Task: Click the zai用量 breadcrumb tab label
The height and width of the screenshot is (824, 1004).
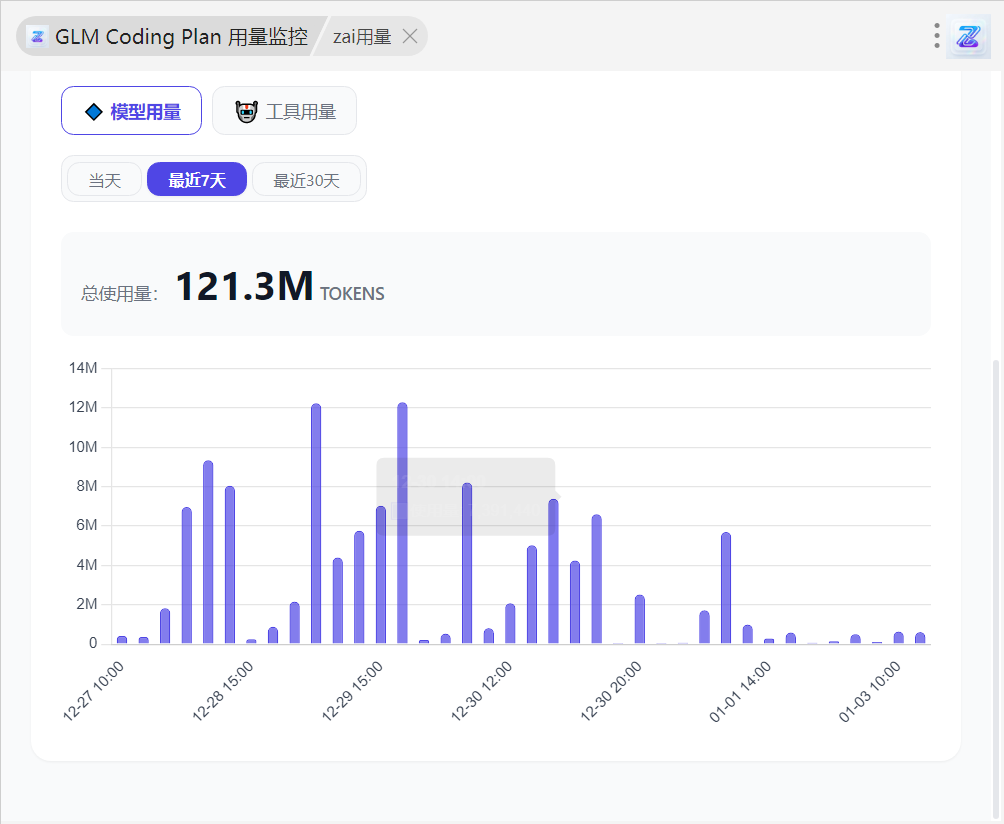Action: coord(361,37)
